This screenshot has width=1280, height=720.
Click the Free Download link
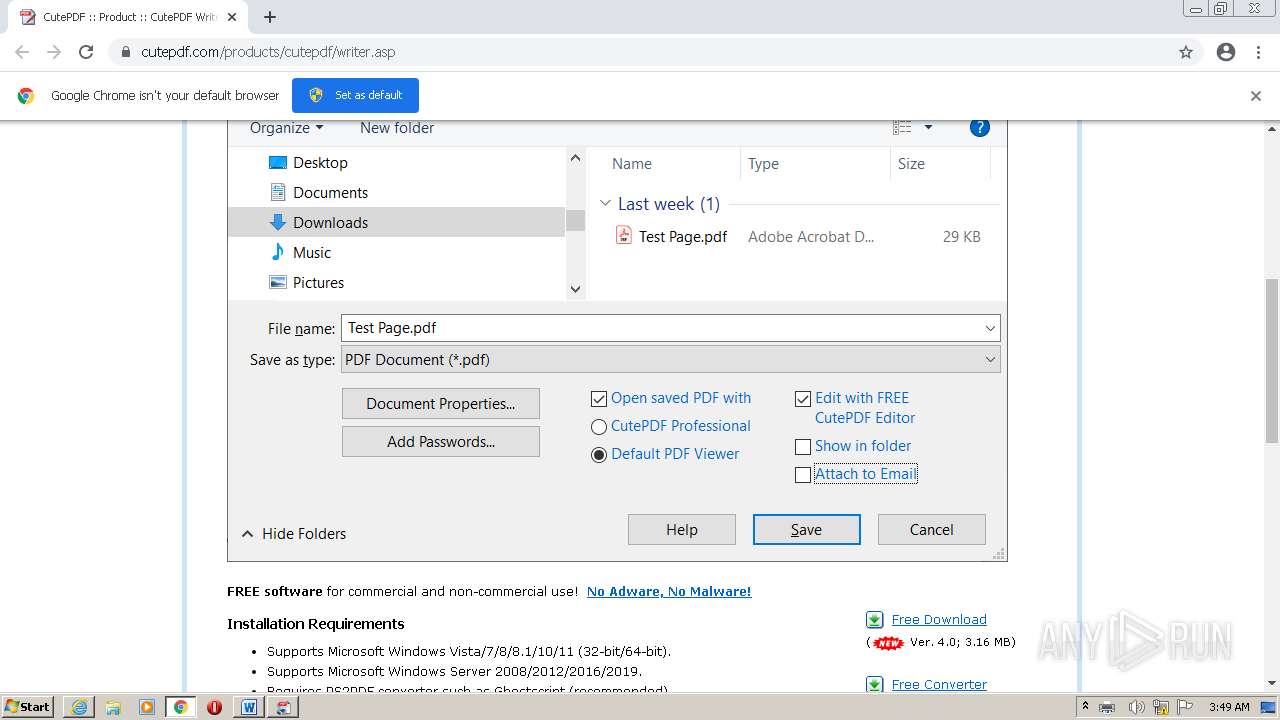[x=939, y=619]
